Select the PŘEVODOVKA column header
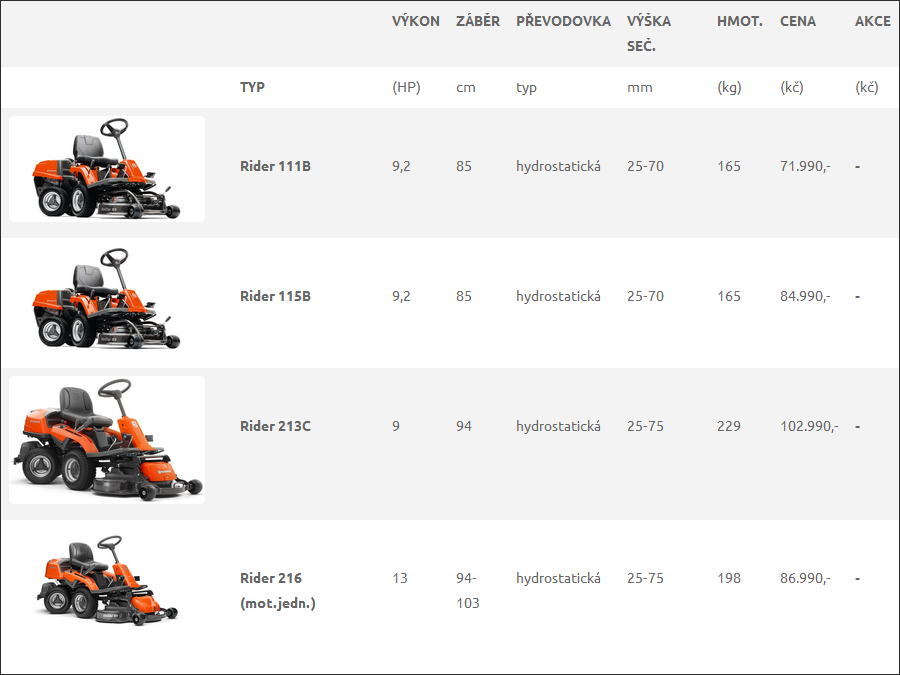The height and width of the screenshot is (675, 900). 563,21
